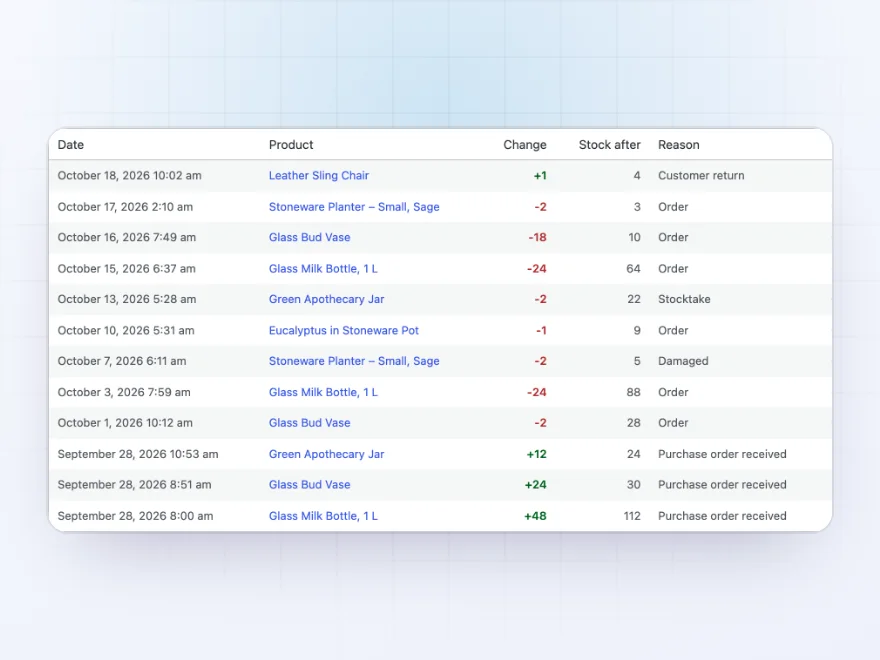Open Glass Bud Vase link in October 1 row

309,423
